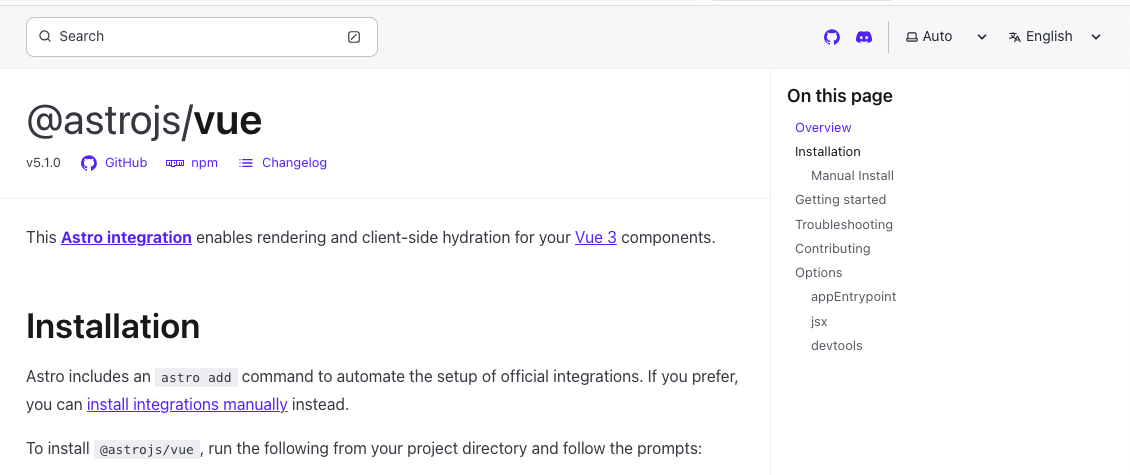The width and height of the screenshot is (1130, 475).
Task: Focus the Search input field
Action: point(202,37)
